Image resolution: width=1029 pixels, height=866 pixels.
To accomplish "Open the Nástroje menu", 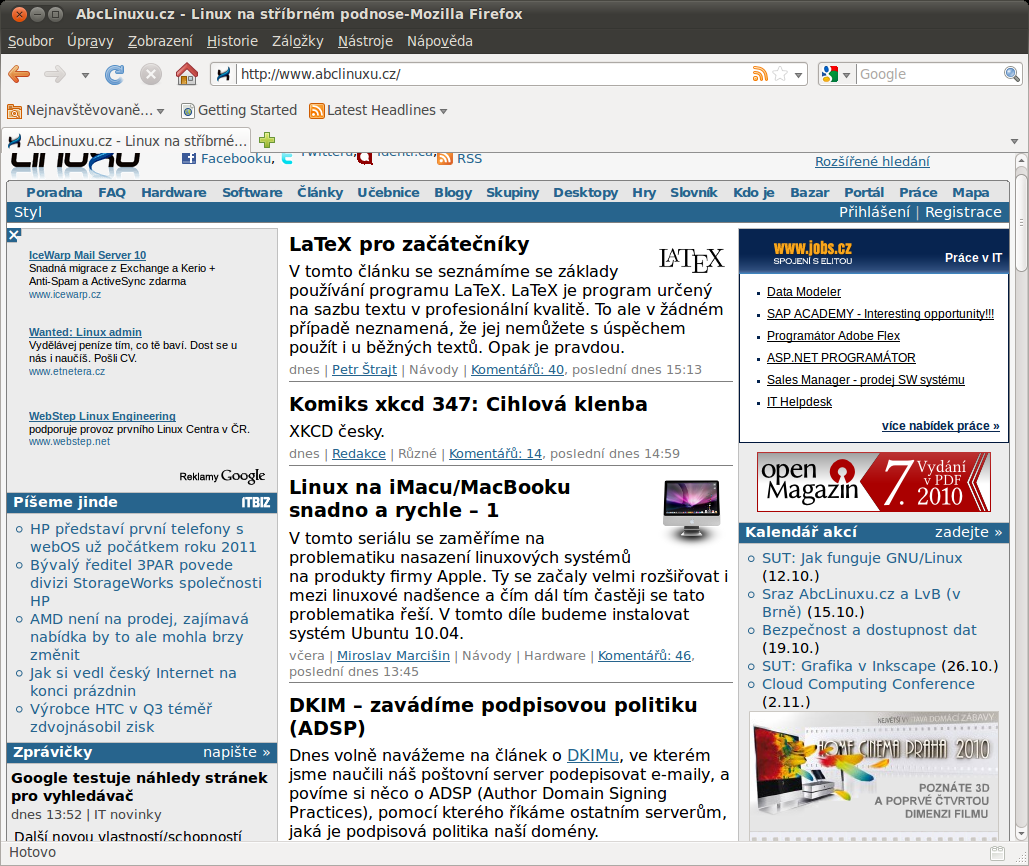I will 366,41.
